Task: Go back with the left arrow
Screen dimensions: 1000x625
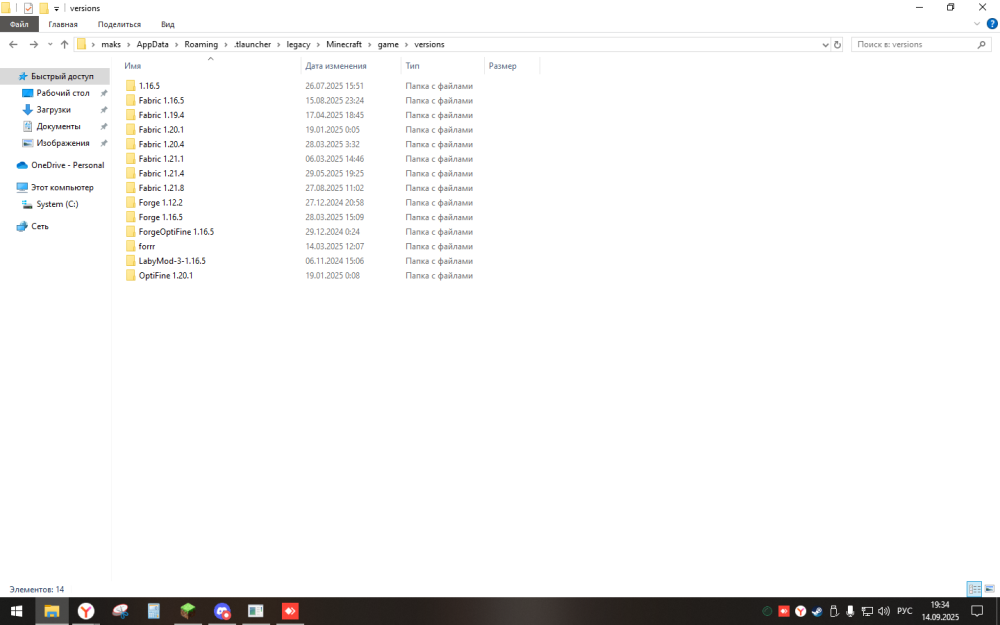Action: [13, 45]
